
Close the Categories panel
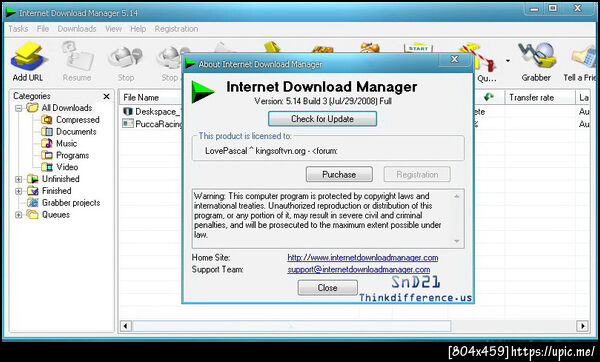pos(106,96)
